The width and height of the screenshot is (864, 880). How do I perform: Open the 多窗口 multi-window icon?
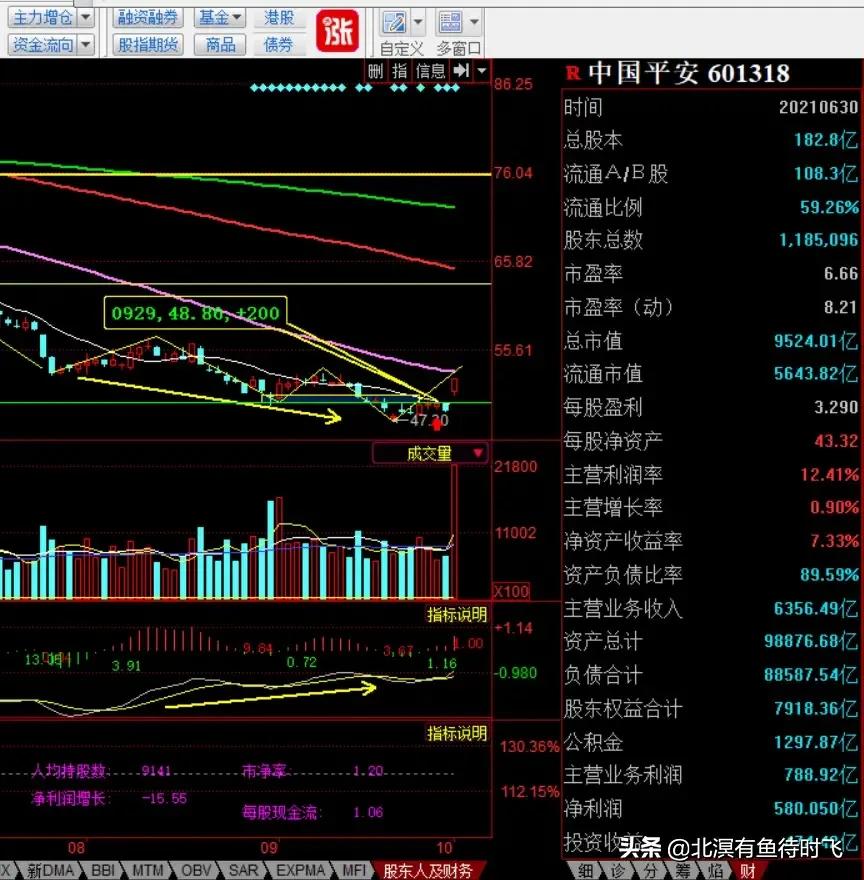(x=450, y=23)
